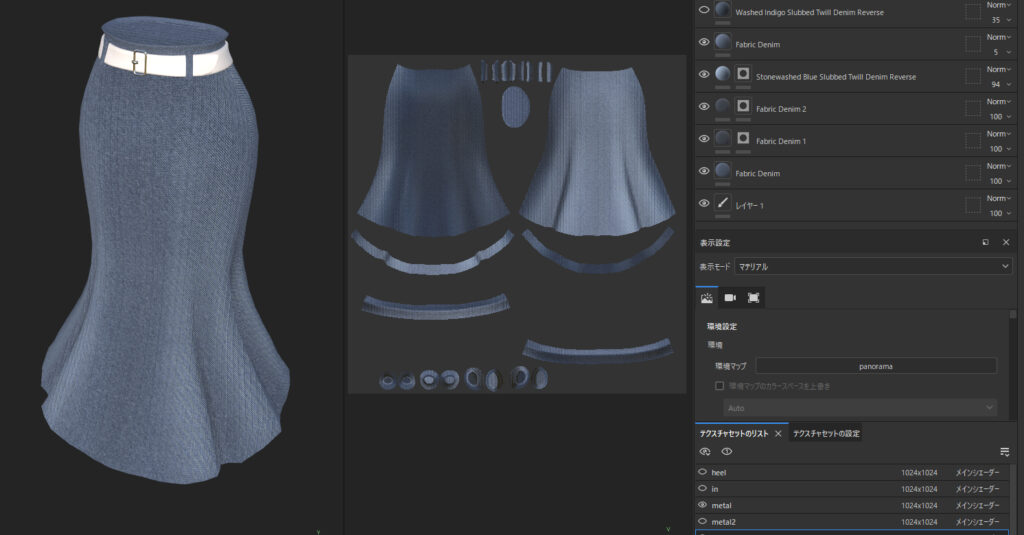
Task: Open texture set list options menu icon
Action: point(1004,452)
